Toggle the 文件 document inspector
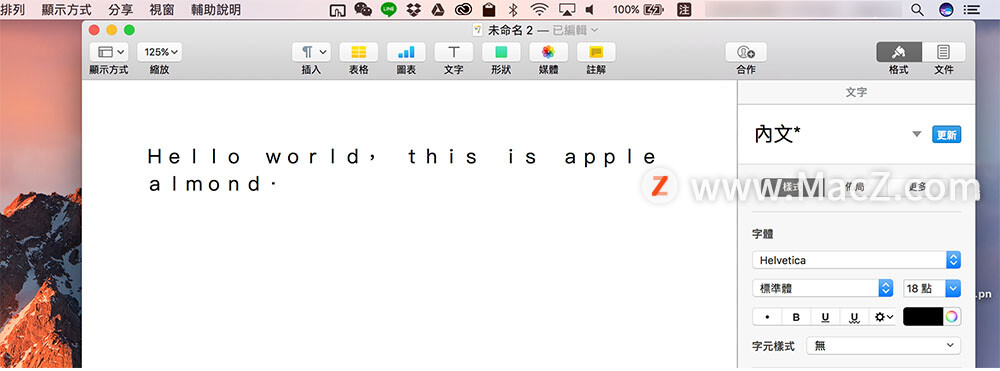 [x=944, y=52]
